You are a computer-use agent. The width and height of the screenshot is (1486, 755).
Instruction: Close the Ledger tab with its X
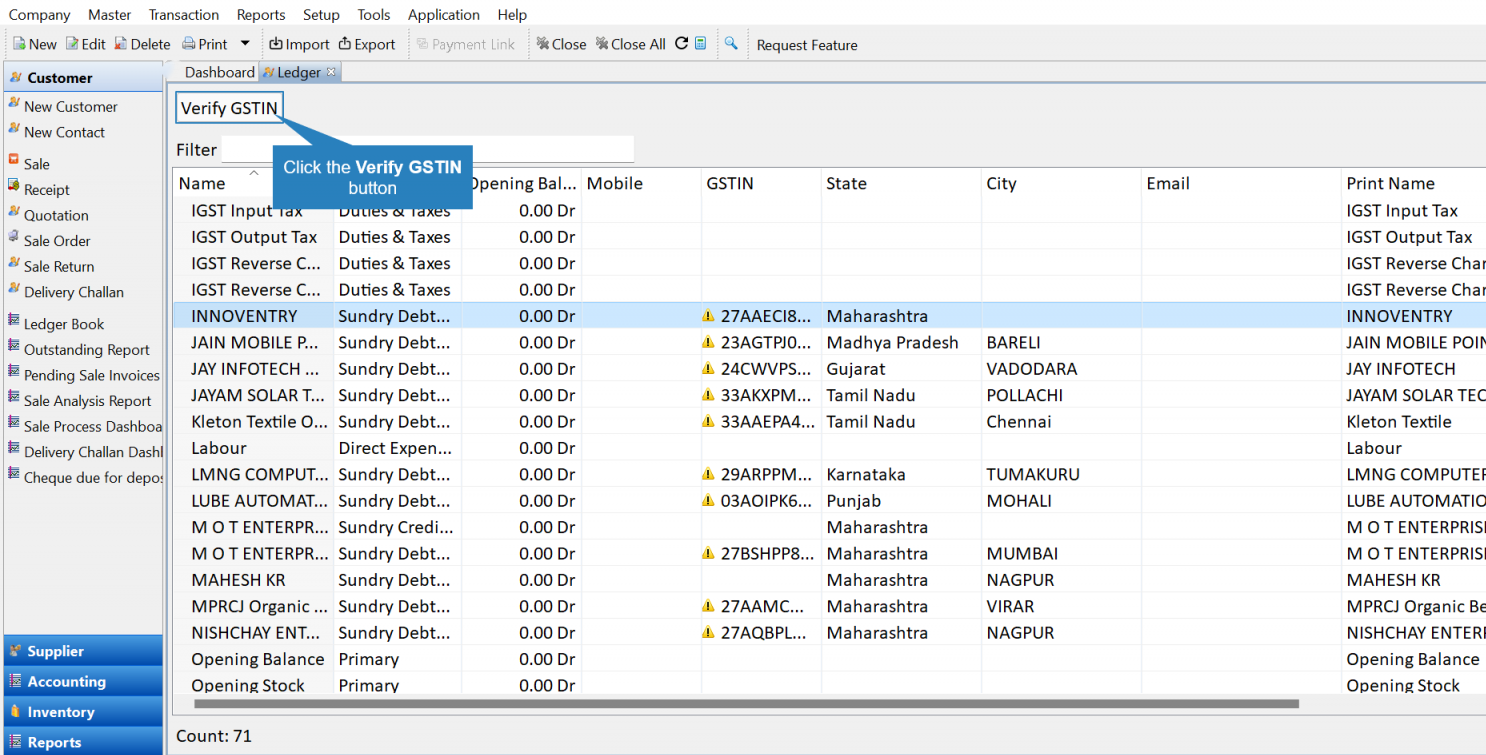point(332,72)
